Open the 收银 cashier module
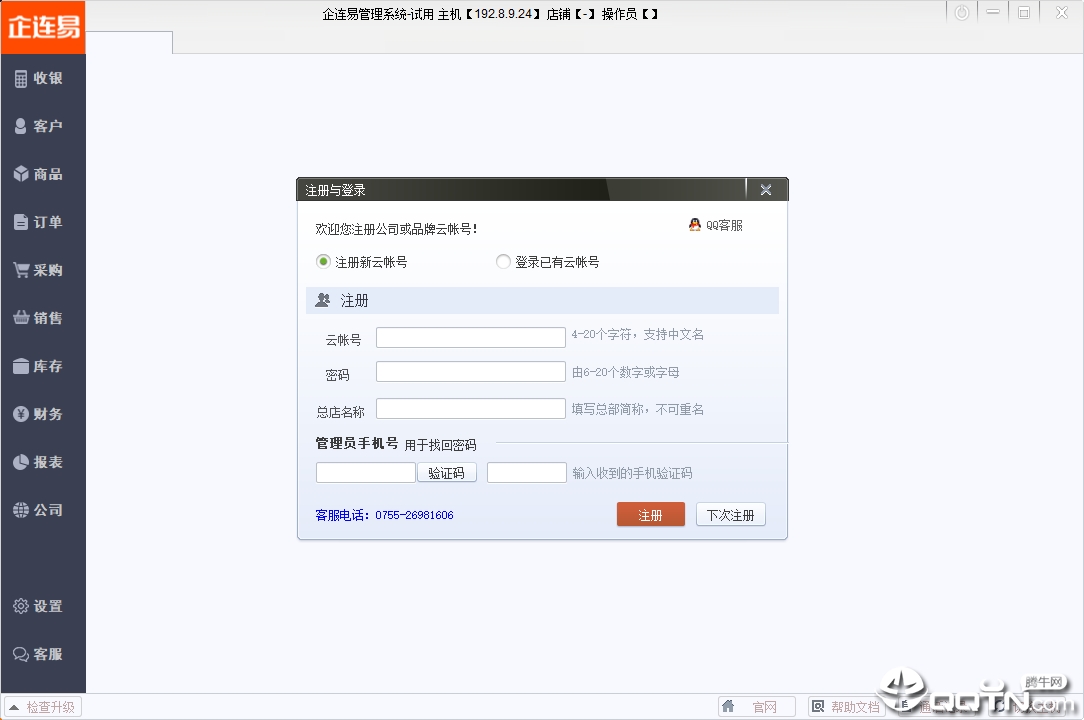Viewport: 1084px width, 720px height. pyautogui.click(x=39, y=78)
